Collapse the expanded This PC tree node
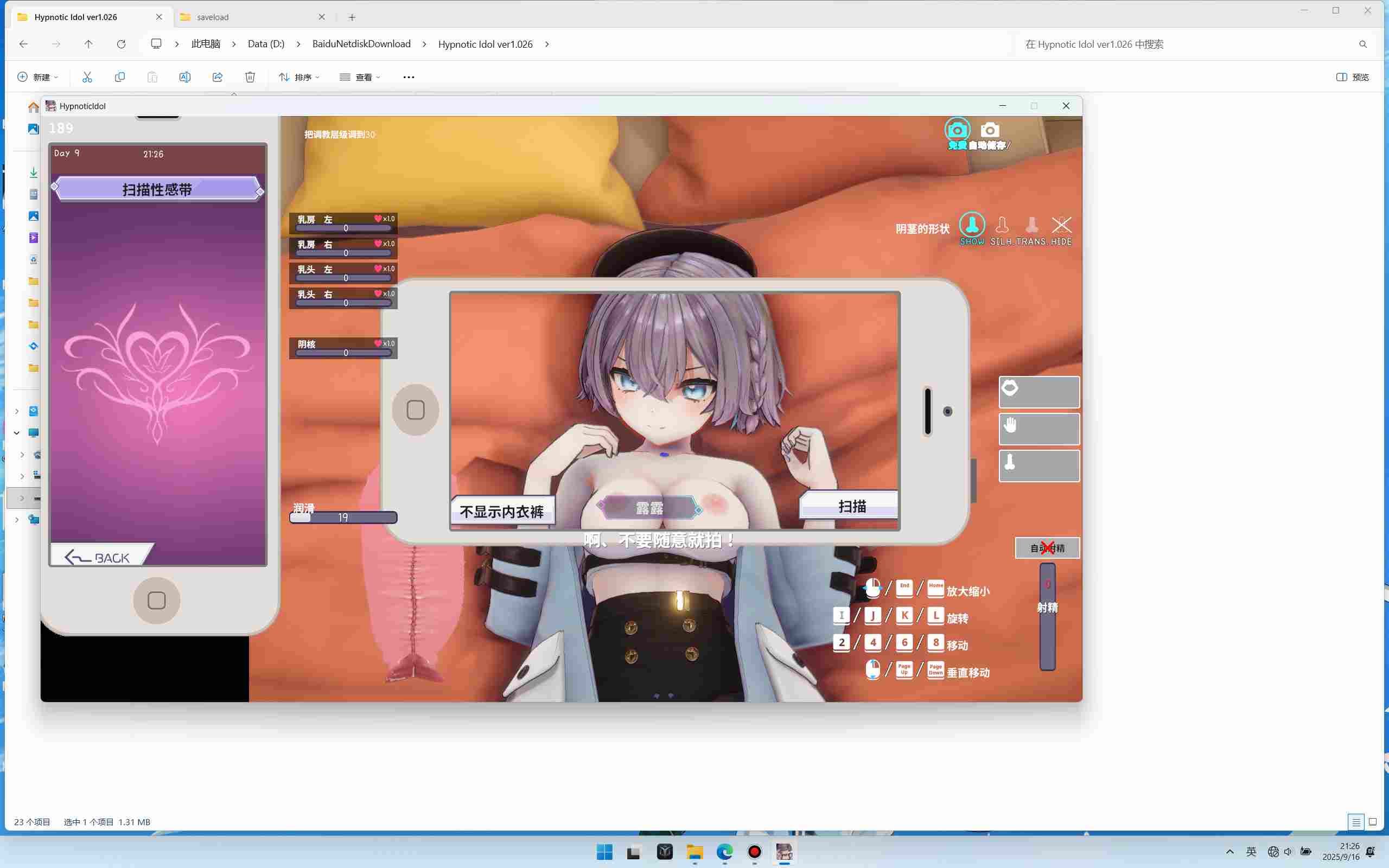 pos(17,433)
